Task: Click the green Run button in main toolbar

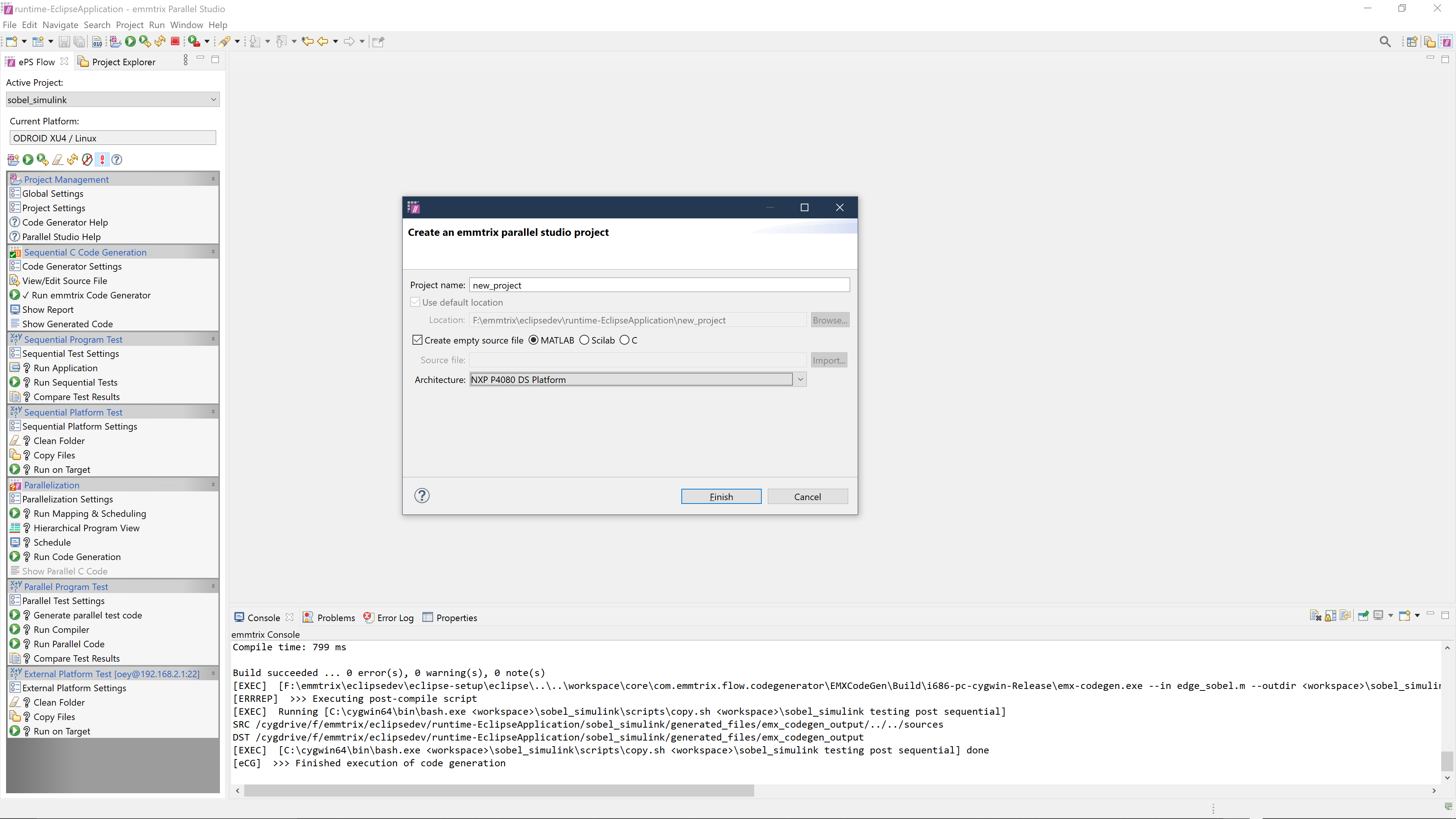Action: [130, 41]
